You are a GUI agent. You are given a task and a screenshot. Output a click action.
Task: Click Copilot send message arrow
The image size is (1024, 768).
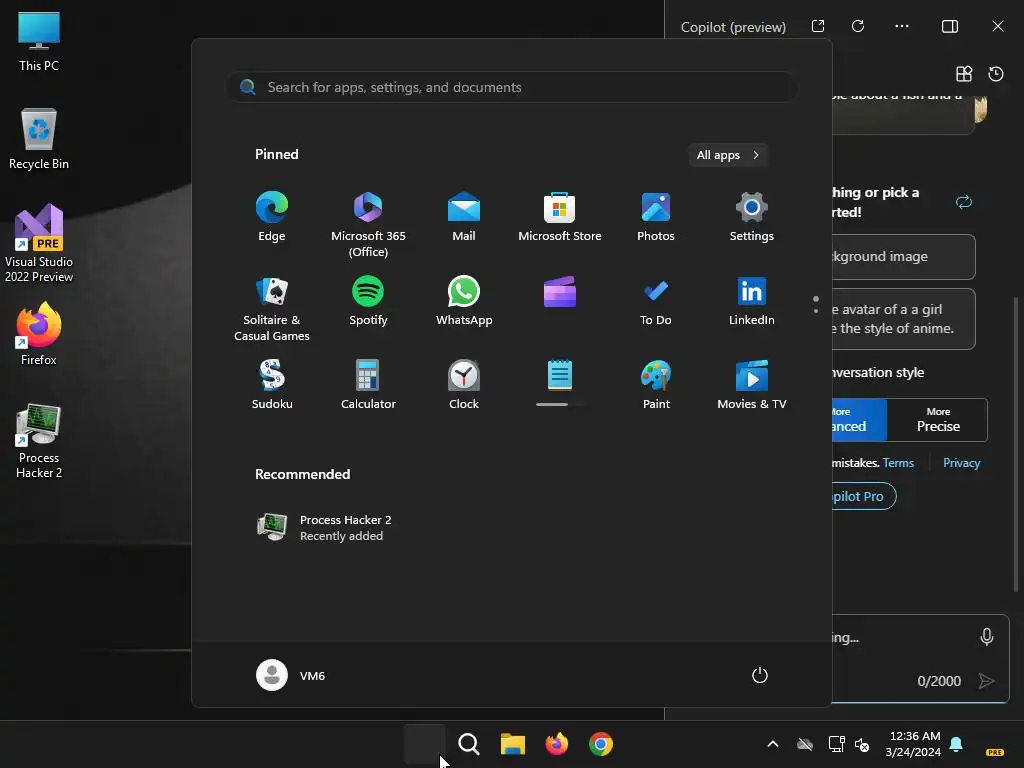(x=986, y=681)
